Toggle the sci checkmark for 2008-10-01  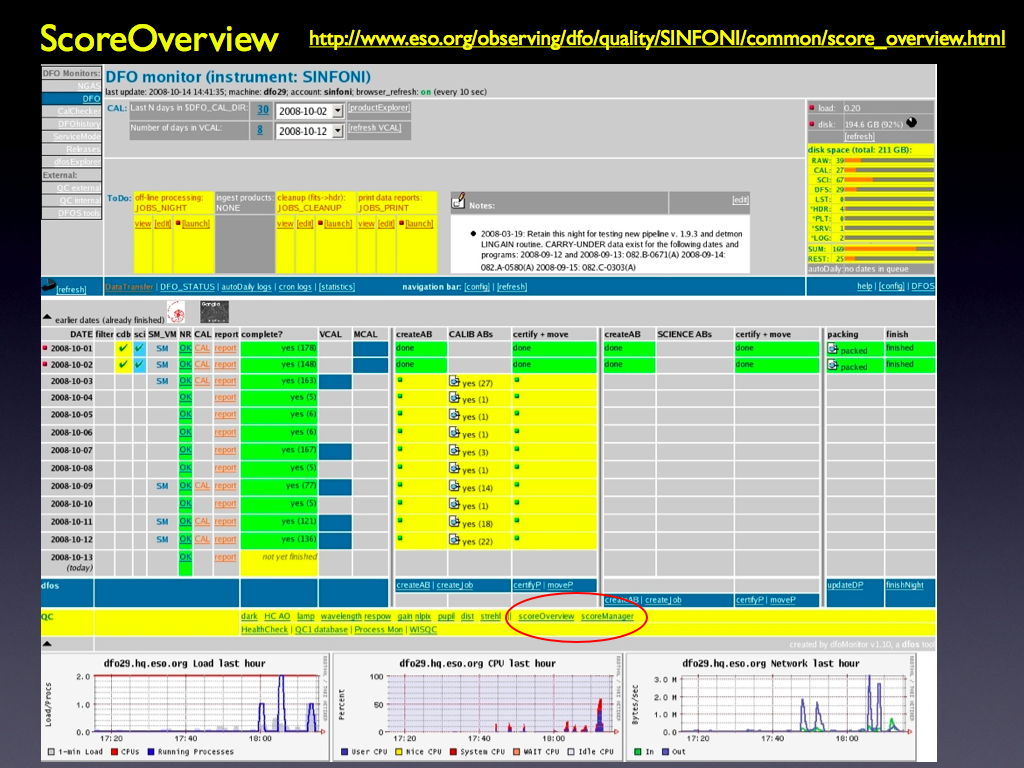(x=140, y=348)
